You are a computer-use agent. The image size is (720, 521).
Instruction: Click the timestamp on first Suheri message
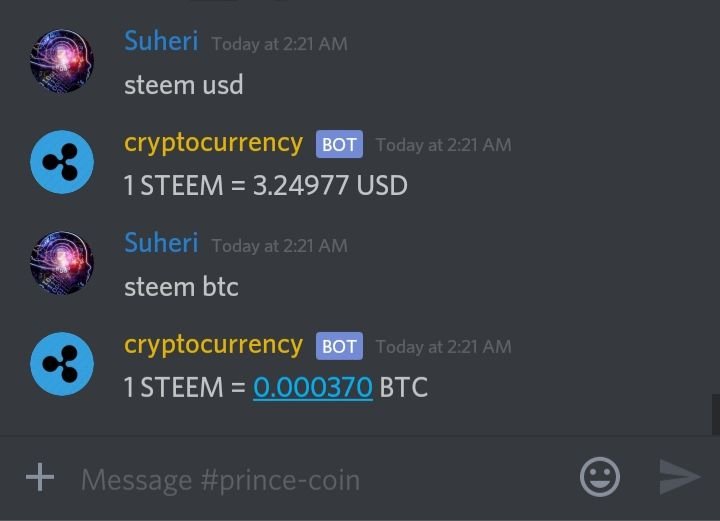pyautogui.click(x=279, y=44)
